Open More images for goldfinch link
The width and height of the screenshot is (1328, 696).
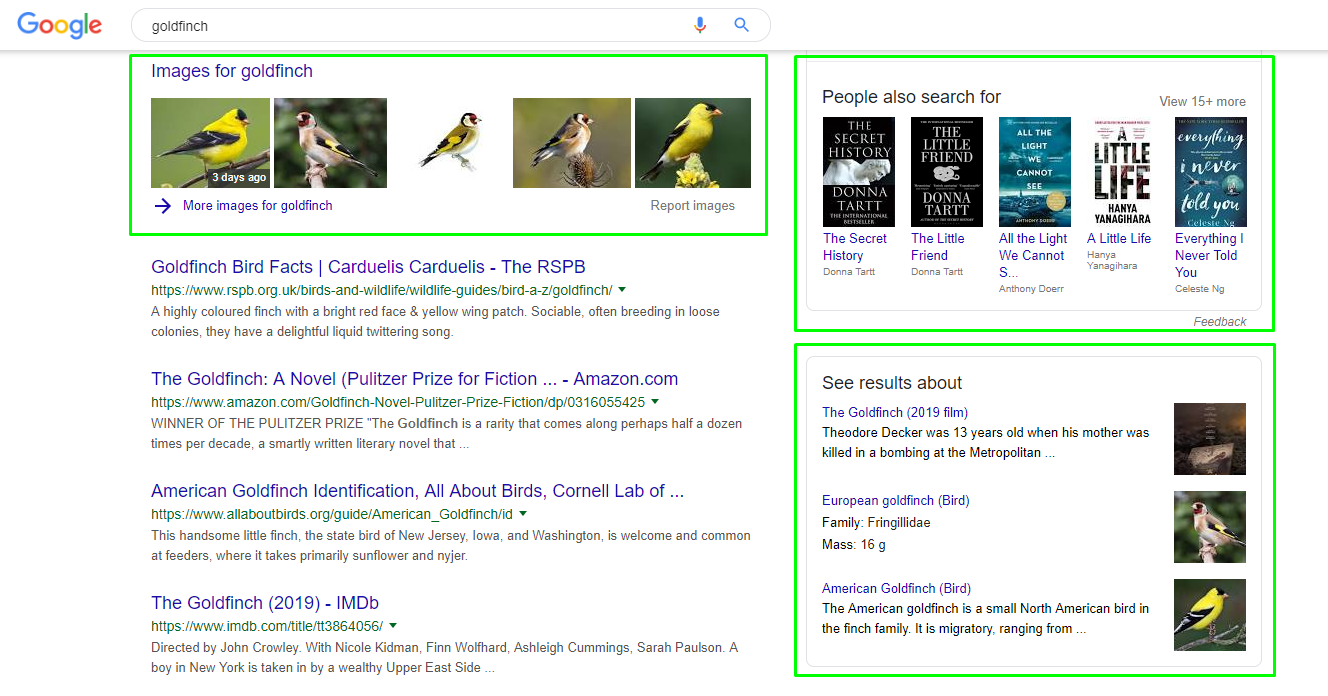(x=258, y=205)
